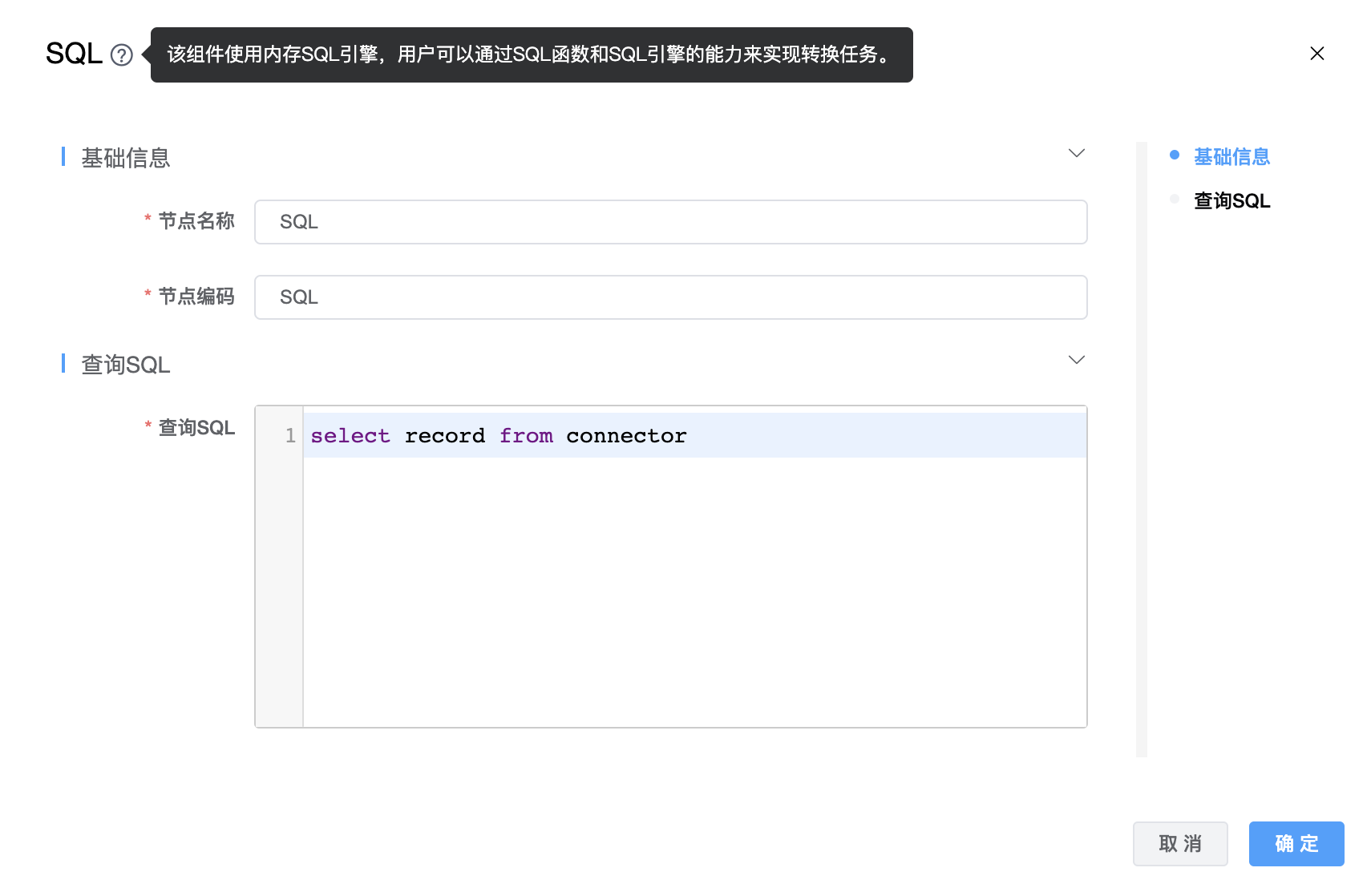The width and height of the screenshot is (1371, 896).
Task: Click the 查询SQL section heading on left
Action: [x=126, y=365]
